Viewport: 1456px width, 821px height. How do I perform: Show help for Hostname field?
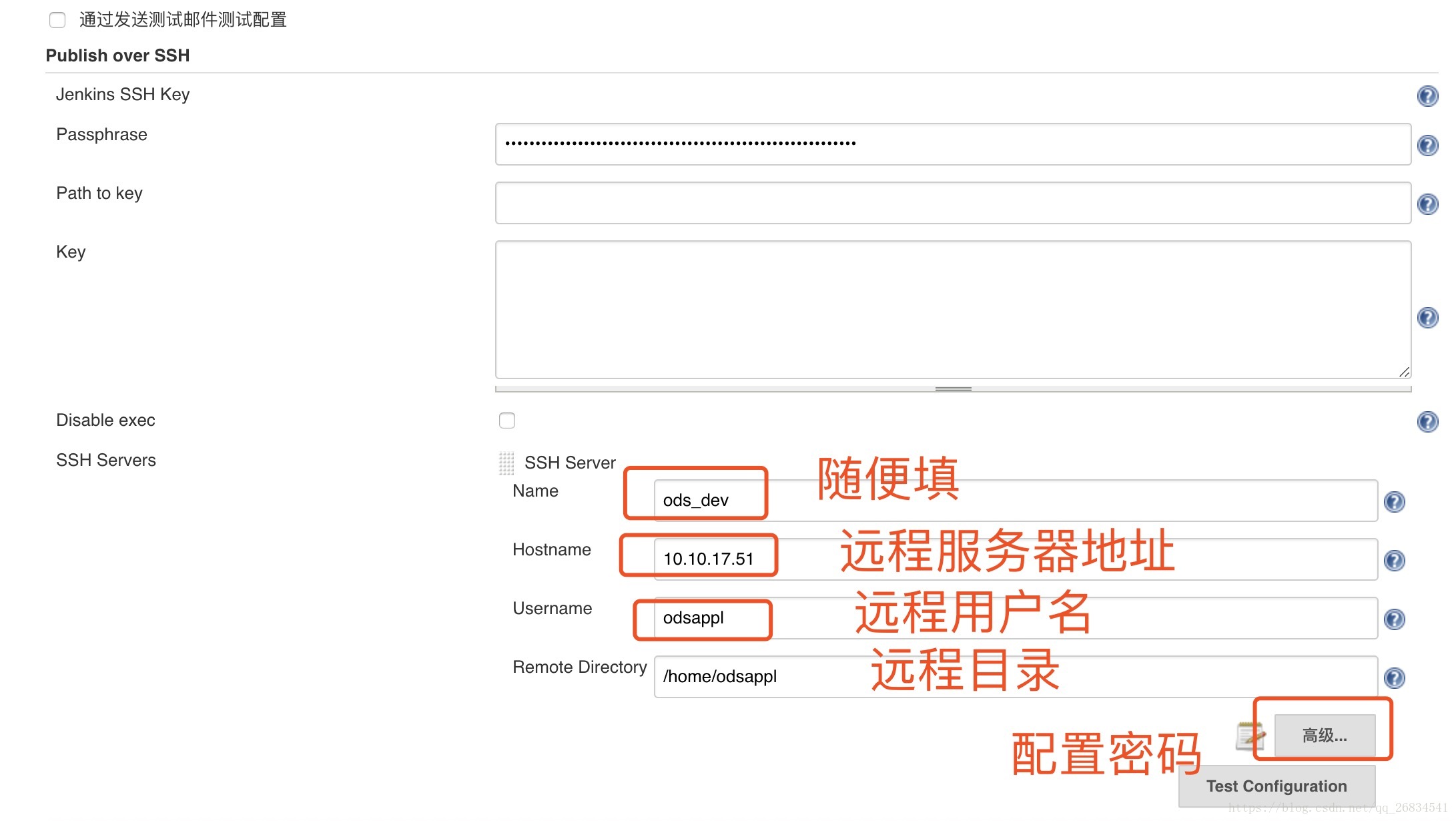coord(1394,560)
